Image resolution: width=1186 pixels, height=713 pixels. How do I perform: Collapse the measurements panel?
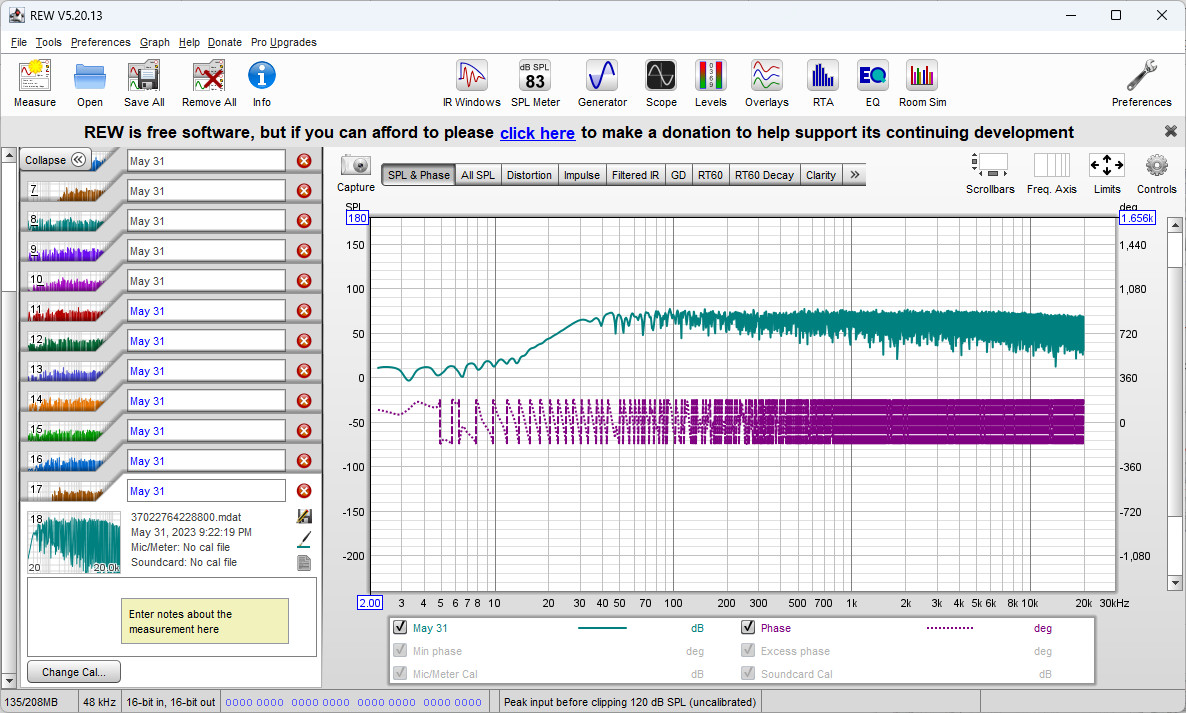[x=55, y=160]
